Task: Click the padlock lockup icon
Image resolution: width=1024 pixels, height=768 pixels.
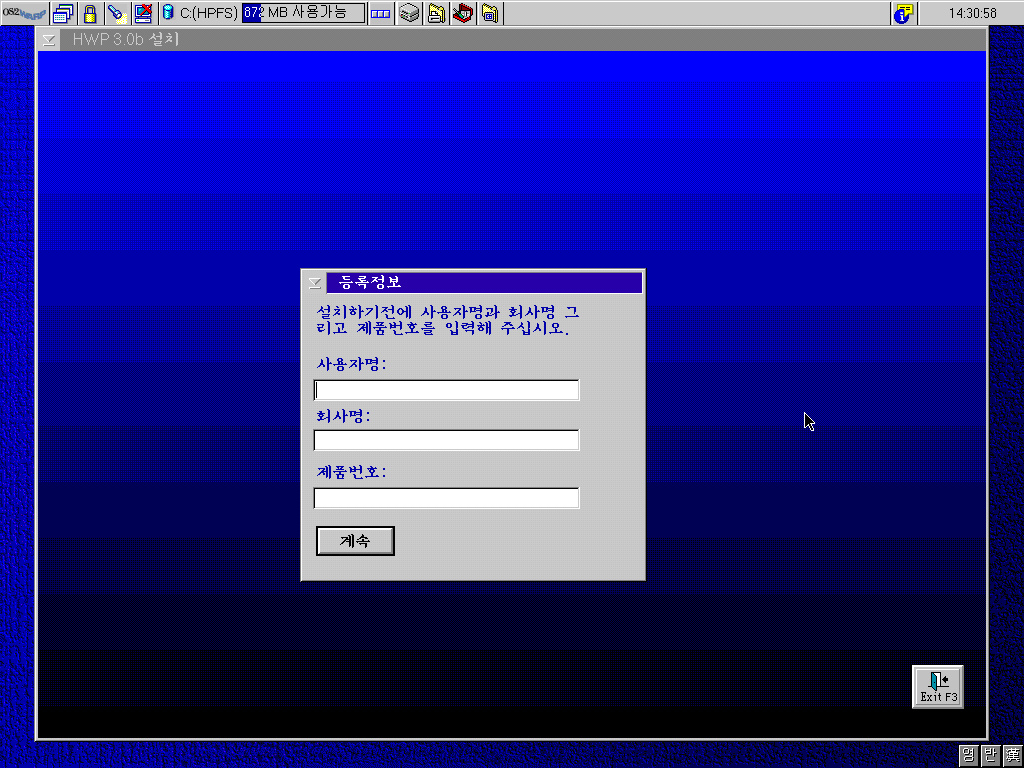Action: point(90,13)
